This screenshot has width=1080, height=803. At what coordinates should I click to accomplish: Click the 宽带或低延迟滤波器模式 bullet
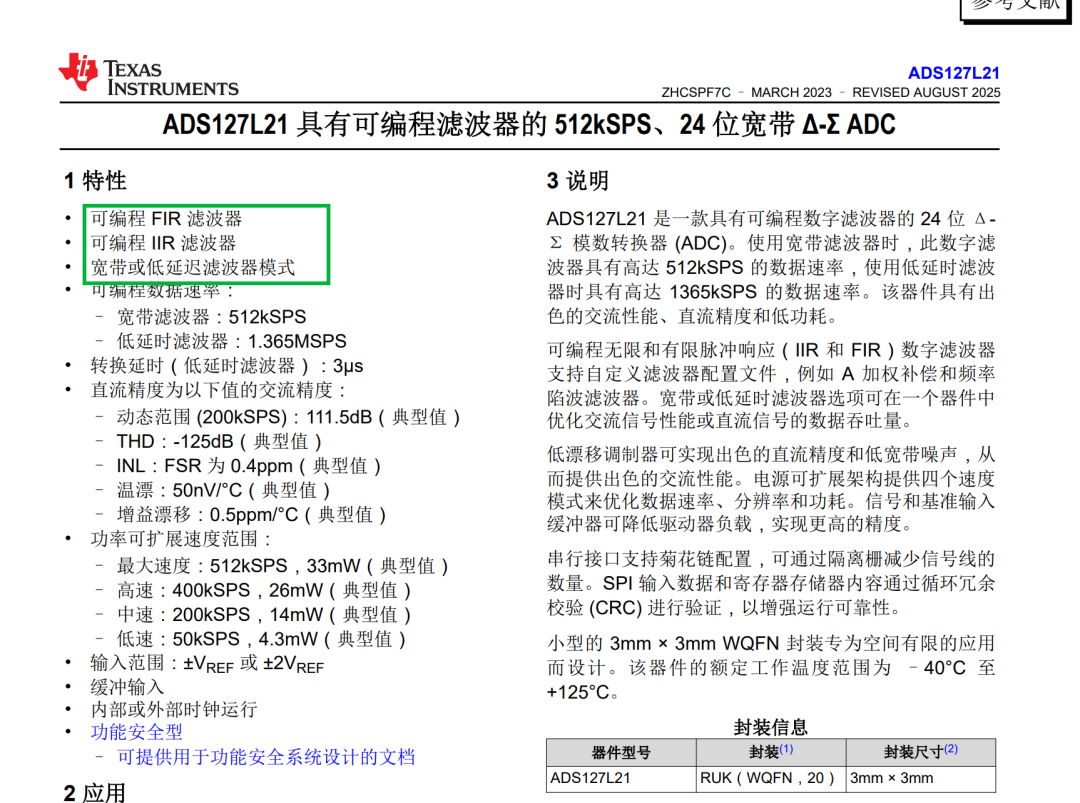tap(193, 267)
